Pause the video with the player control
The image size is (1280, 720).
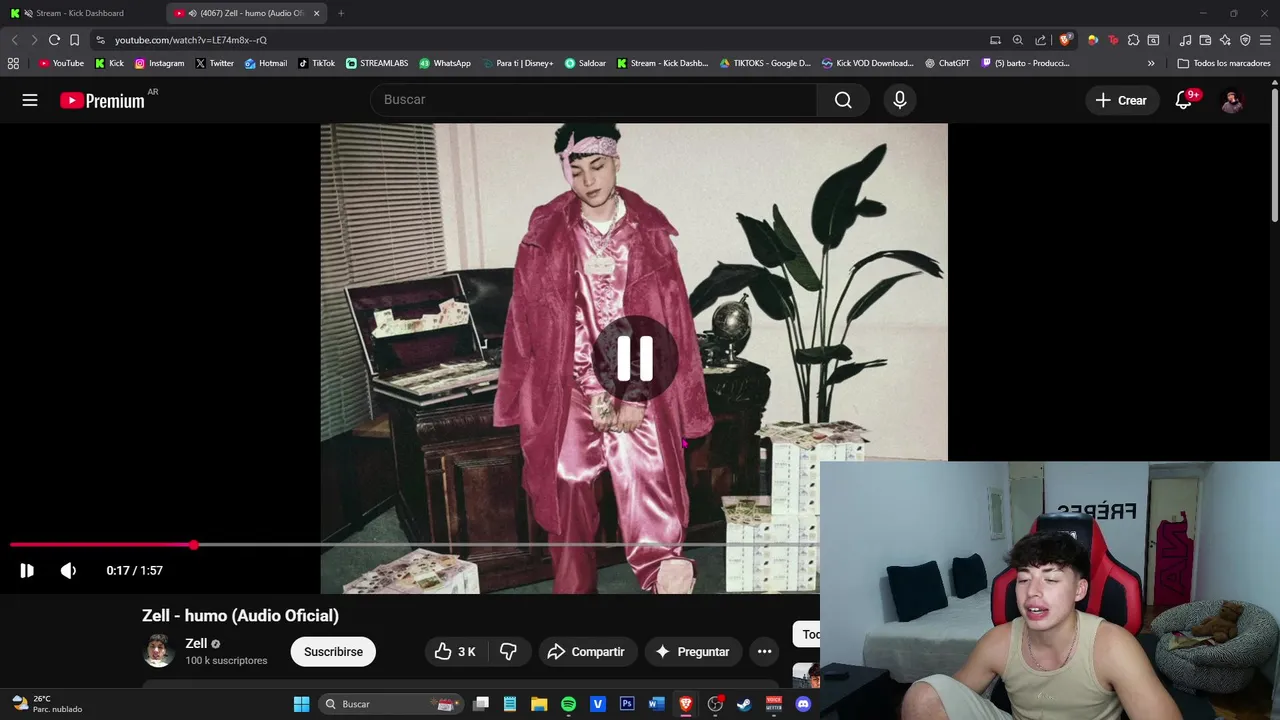coord(27,570)
